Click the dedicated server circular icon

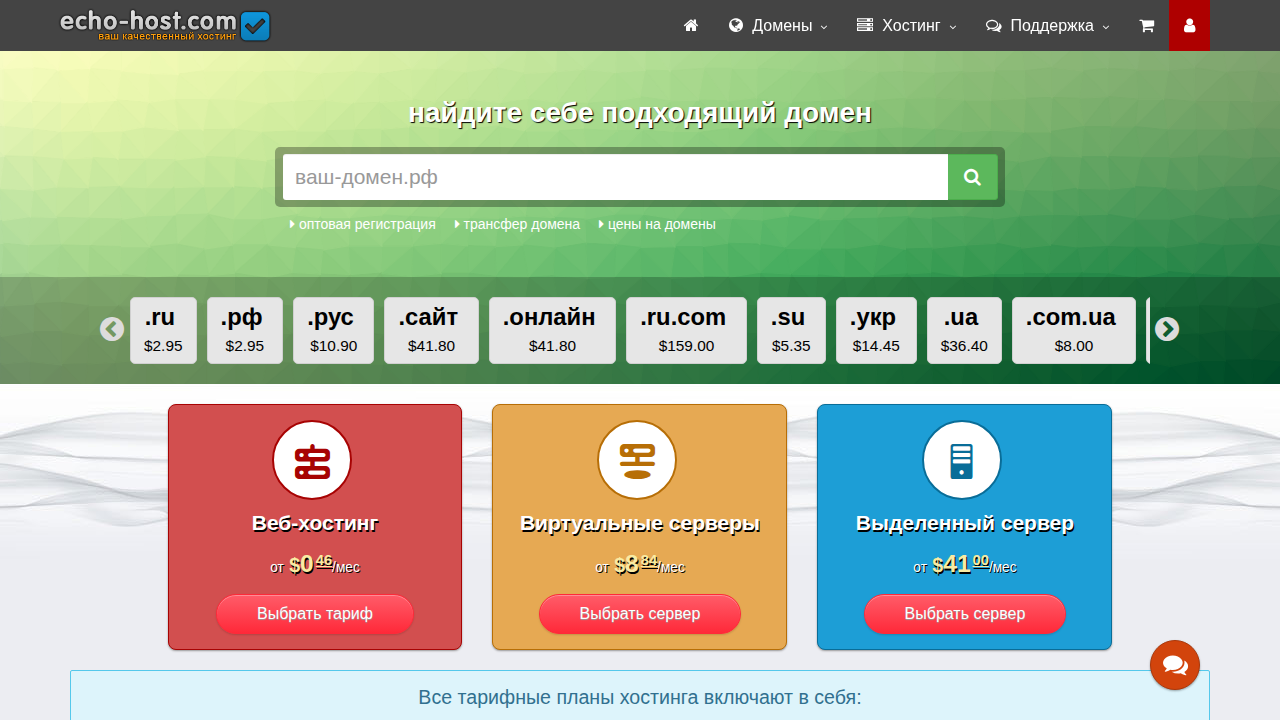[x=962, y=460]
